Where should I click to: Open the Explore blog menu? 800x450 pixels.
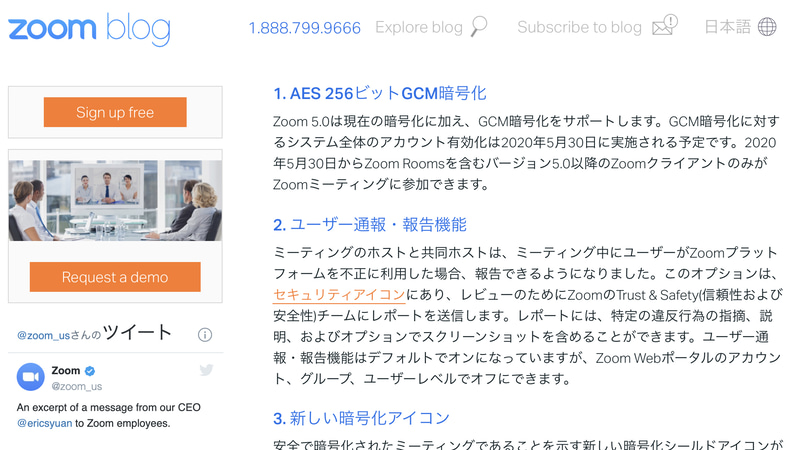click(419, 27)
